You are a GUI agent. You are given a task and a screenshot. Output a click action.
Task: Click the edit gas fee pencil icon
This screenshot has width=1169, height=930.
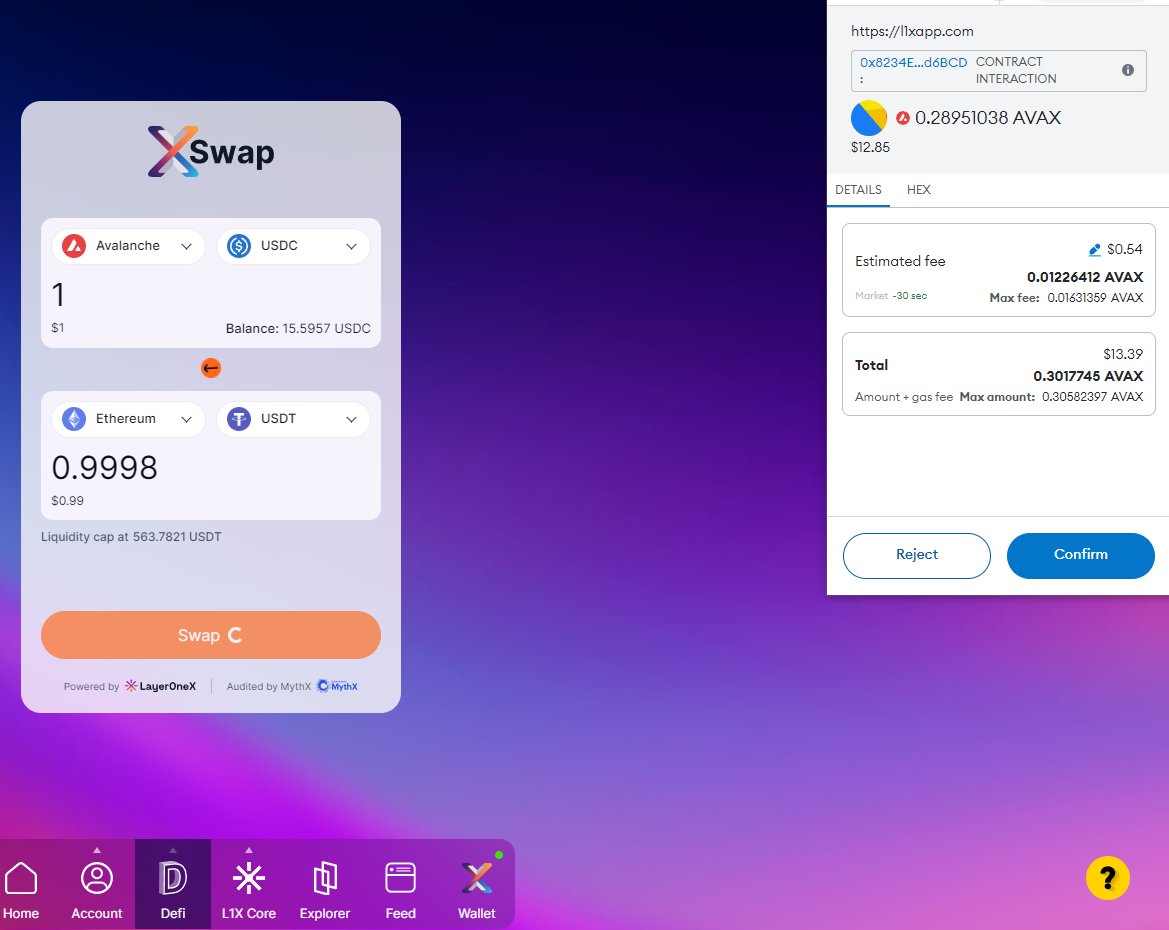click(x=1094, y=250)
